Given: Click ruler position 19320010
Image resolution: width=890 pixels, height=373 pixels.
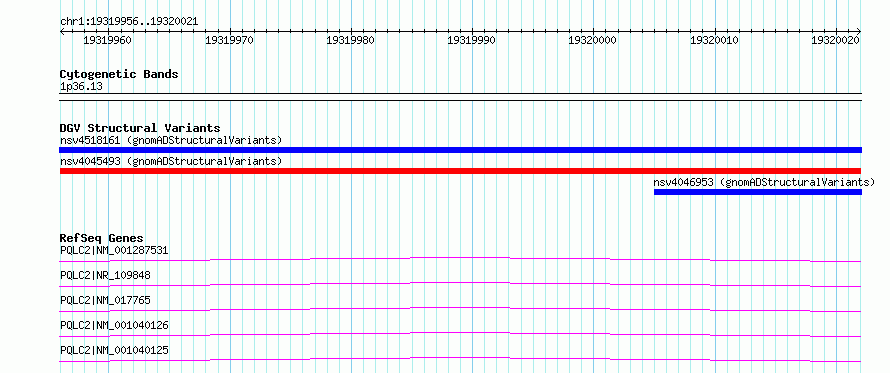Looking at the screenshot, I should tap(714, 40).
